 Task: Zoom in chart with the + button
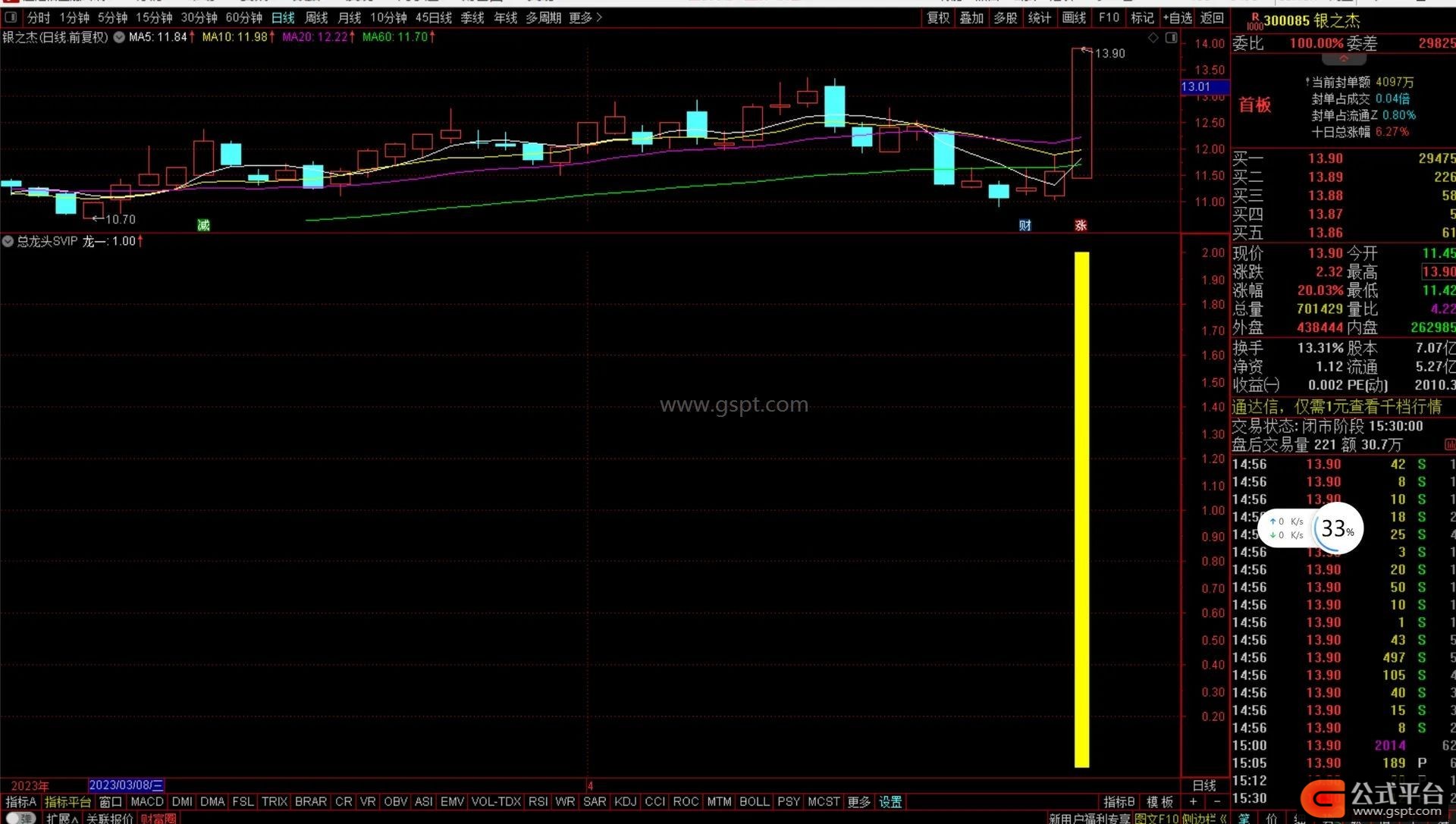pos(1193,801)
